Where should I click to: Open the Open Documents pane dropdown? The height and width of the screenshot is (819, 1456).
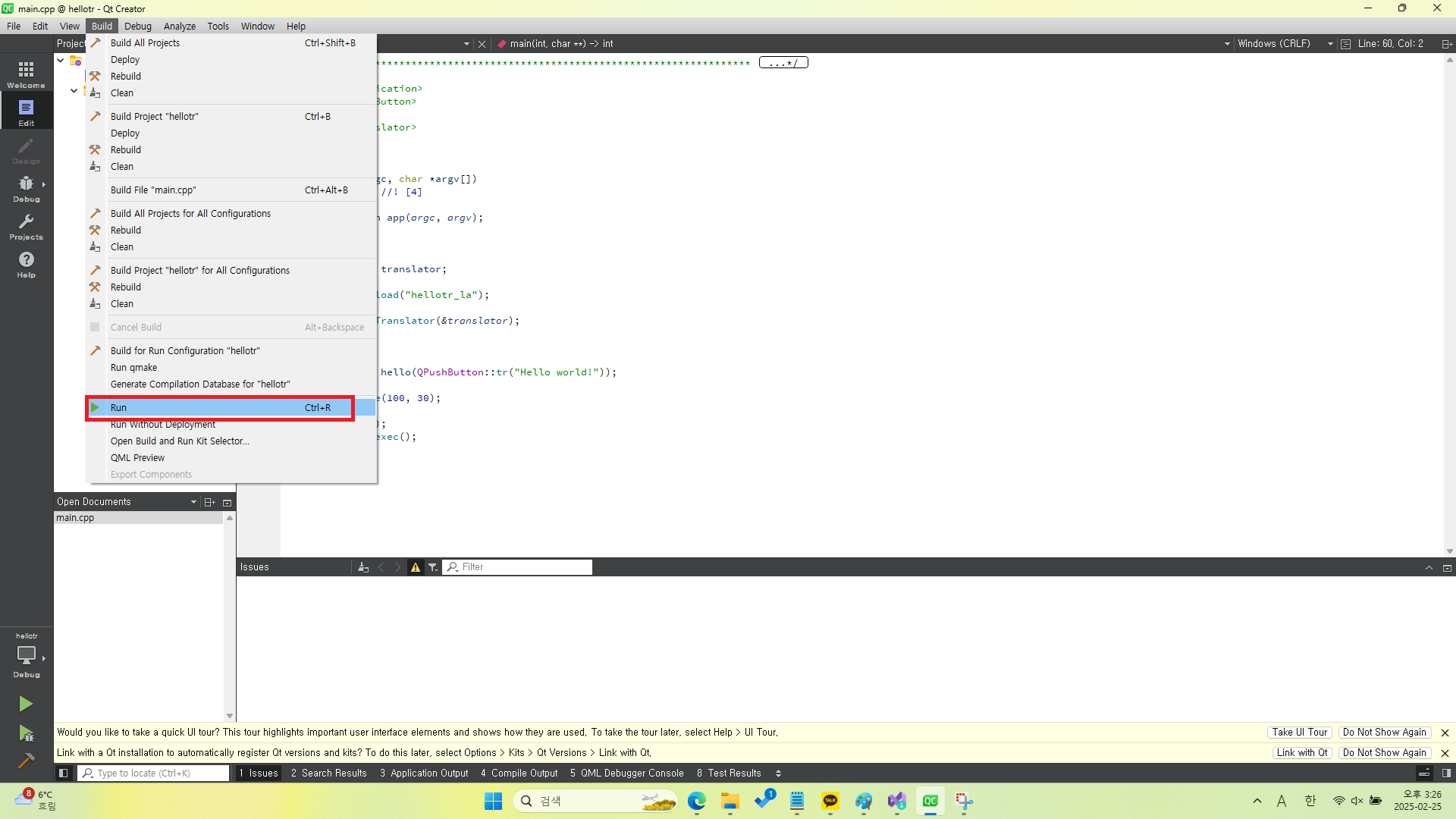tap(193, 502)
